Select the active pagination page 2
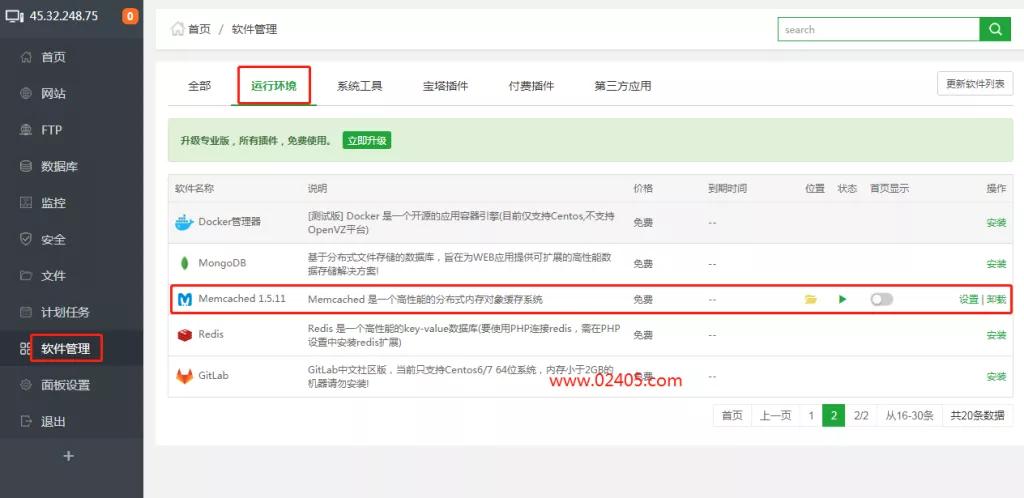This screenshot has width=1024, height=498. coord(833,416)
